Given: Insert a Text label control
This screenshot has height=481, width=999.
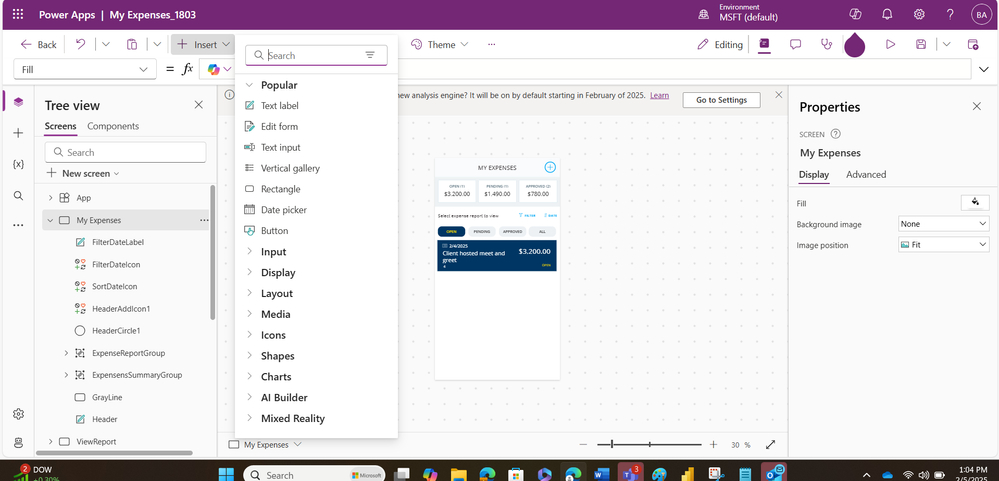Looking at the screenshot, I should (x=279, y=106).
